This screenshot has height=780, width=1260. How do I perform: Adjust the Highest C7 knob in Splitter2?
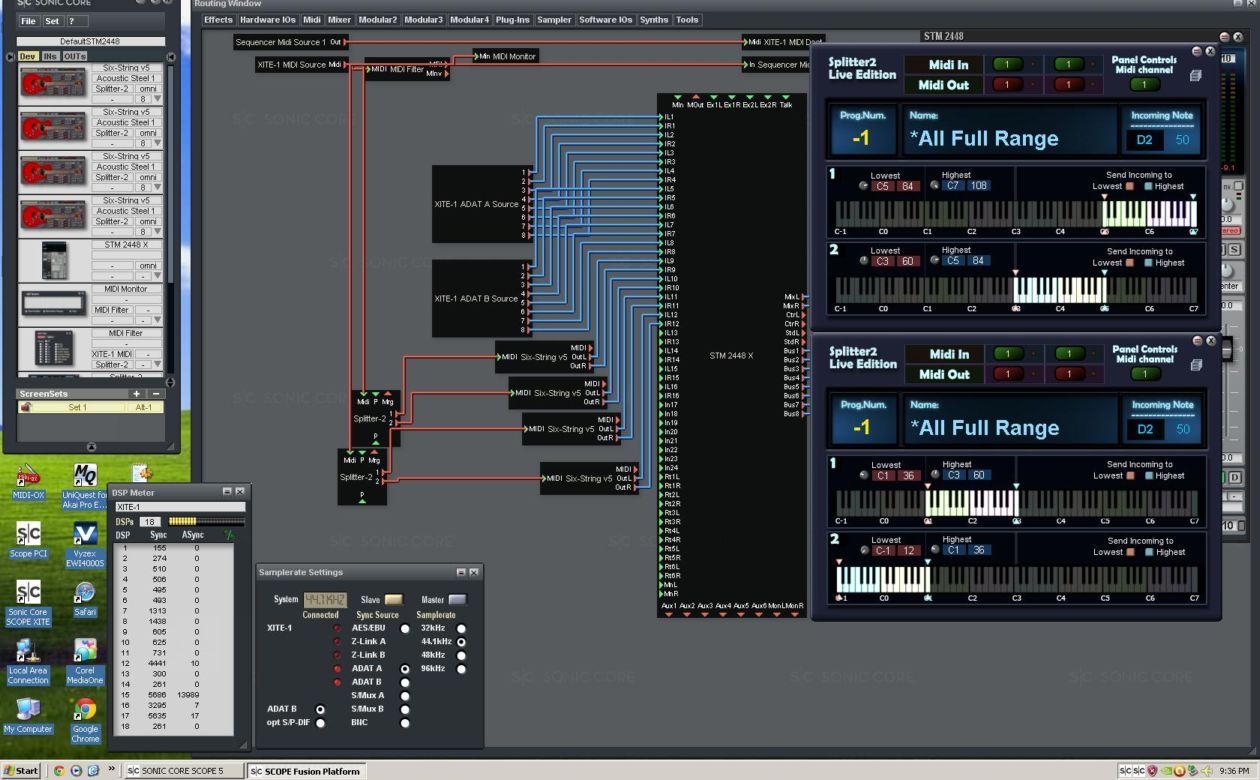[x=935, y=186]
